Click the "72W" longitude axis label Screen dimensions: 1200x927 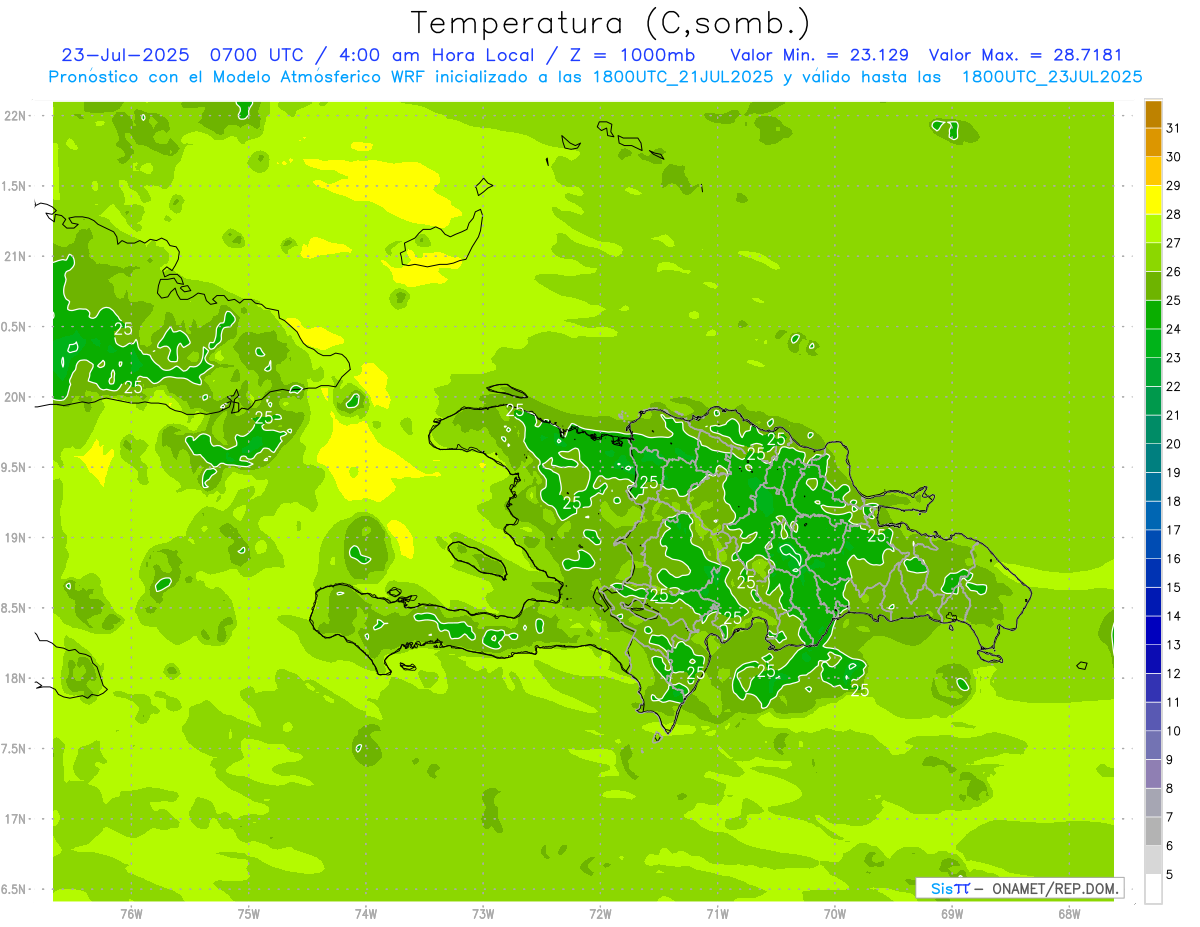coord(600,914)
